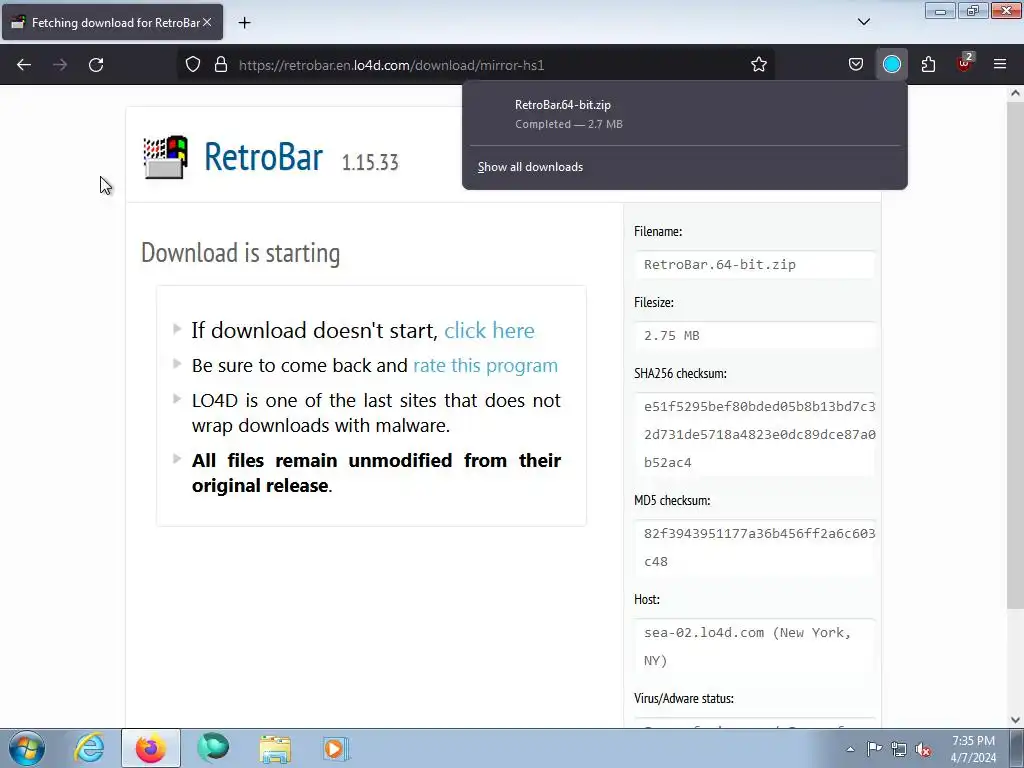Select the Filename field RetroBar.64-bit.zip
This screenshot has width=1024, height=768.
coord(754,264)
